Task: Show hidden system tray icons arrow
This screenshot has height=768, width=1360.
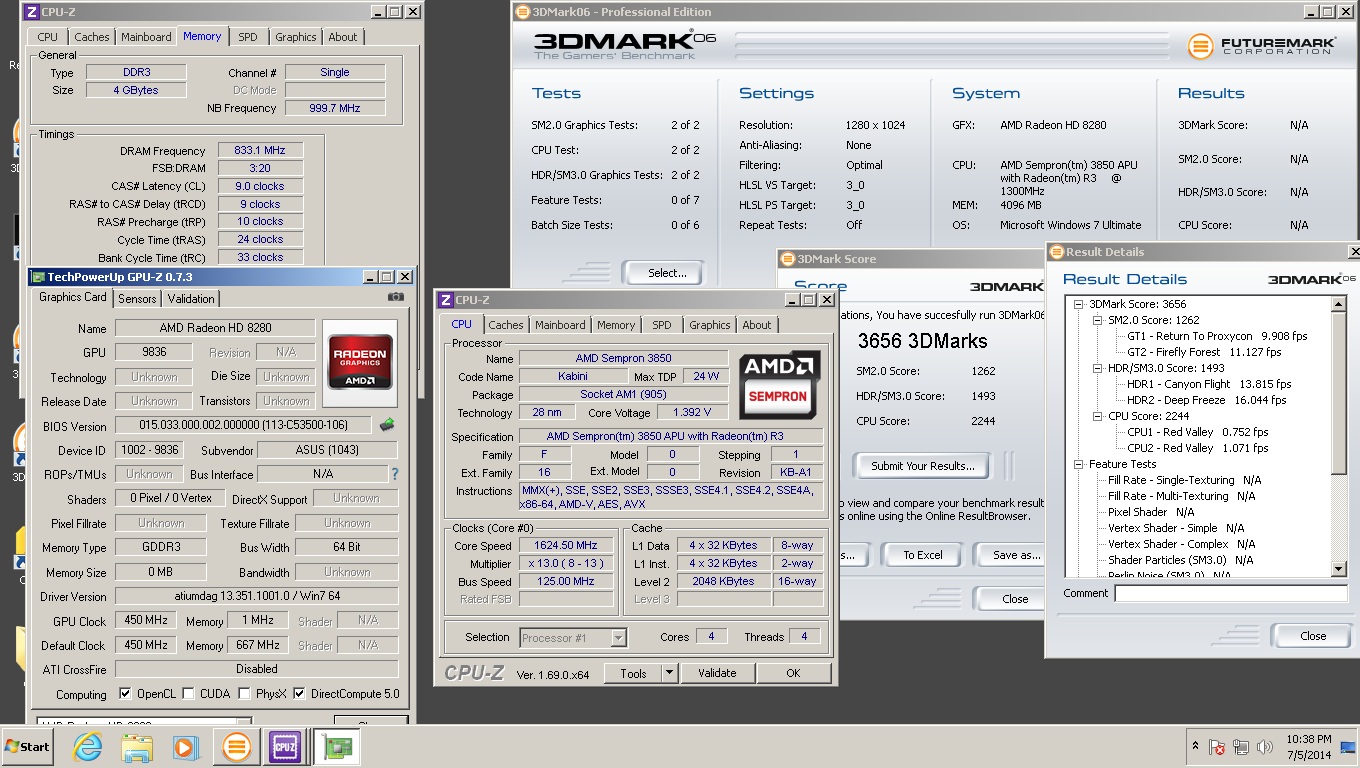Action: coord(1195,746)
